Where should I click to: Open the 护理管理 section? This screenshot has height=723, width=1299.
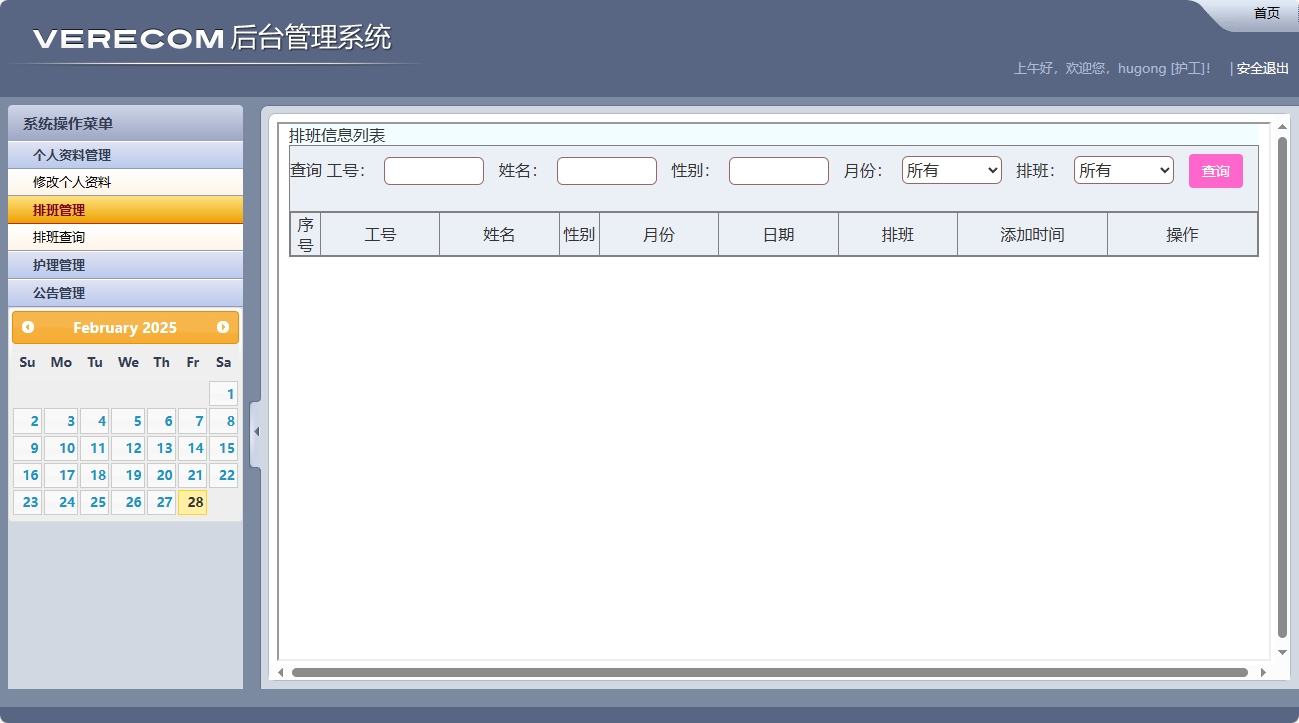coord(125,264)
